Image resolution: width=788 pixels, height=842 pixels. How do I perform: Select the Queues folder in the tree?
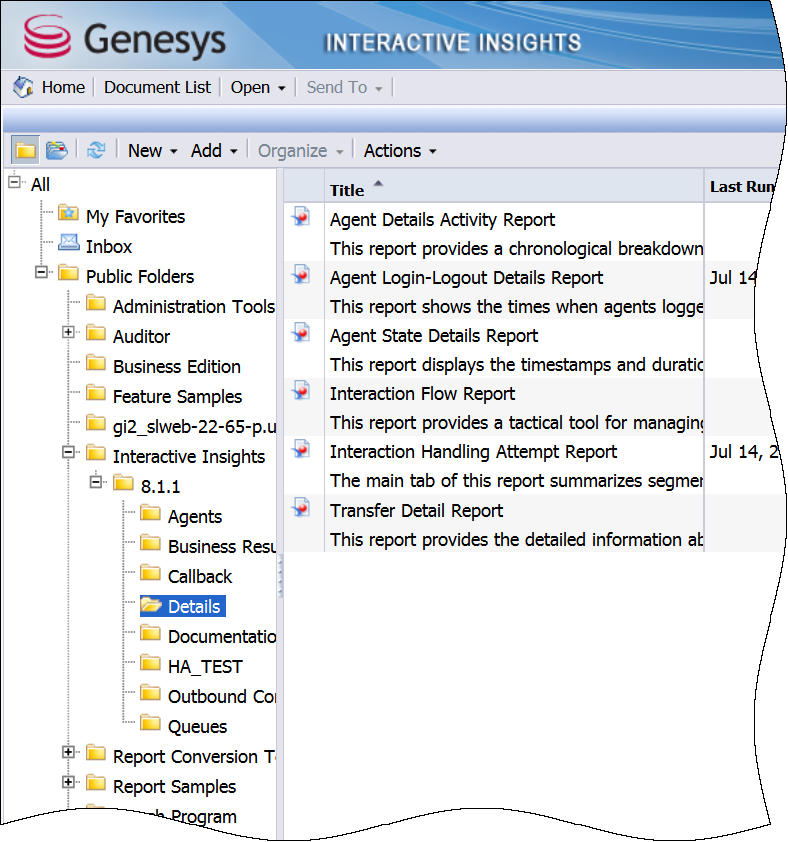point(197,727)
